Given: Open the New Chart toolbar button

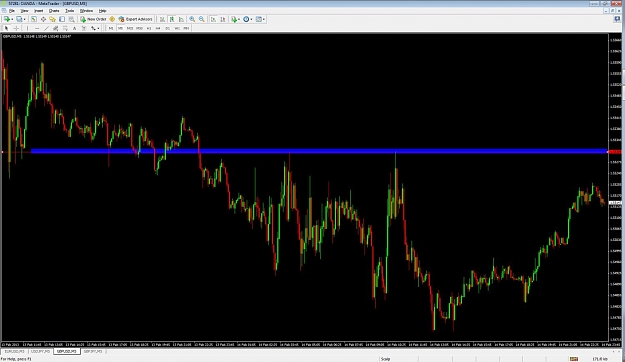Looking at the screenshot, I should (7, 19).
